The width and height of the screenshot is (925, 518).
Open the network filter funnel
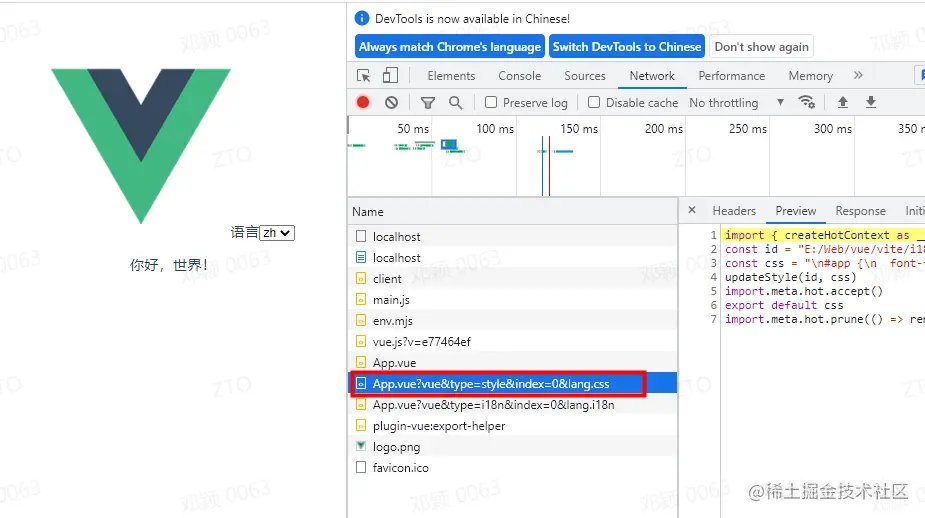pyautogui.click(x=428, y=103)
